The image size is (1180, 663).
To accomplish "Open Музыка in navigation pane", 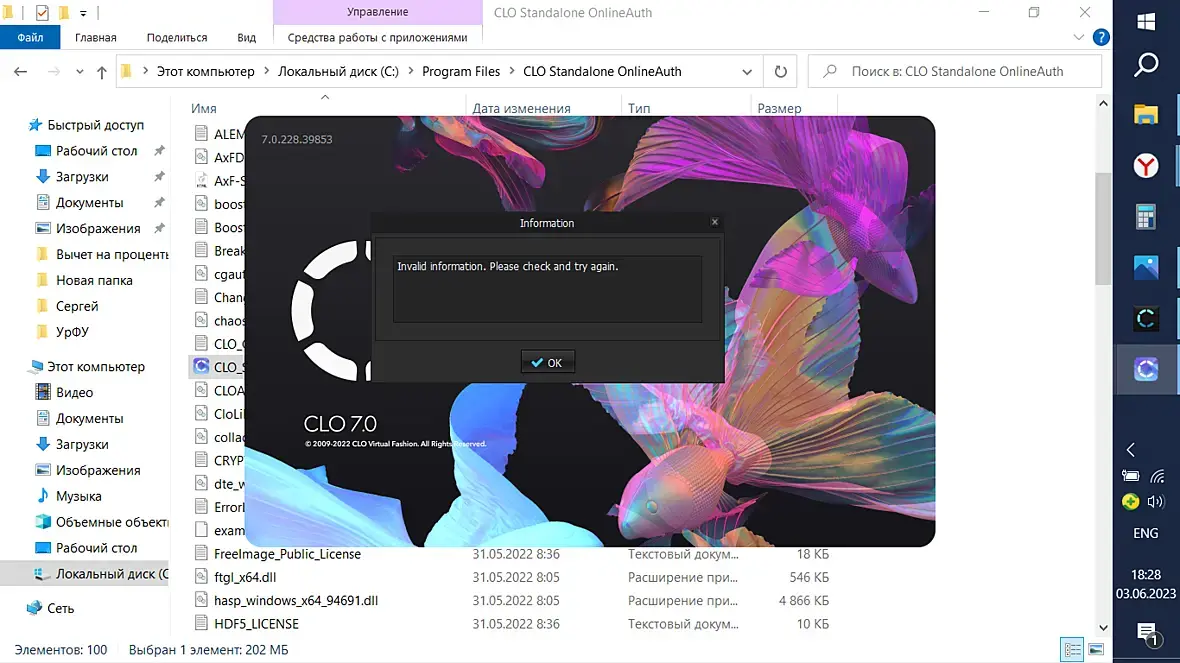I will [x=78, y=496].
